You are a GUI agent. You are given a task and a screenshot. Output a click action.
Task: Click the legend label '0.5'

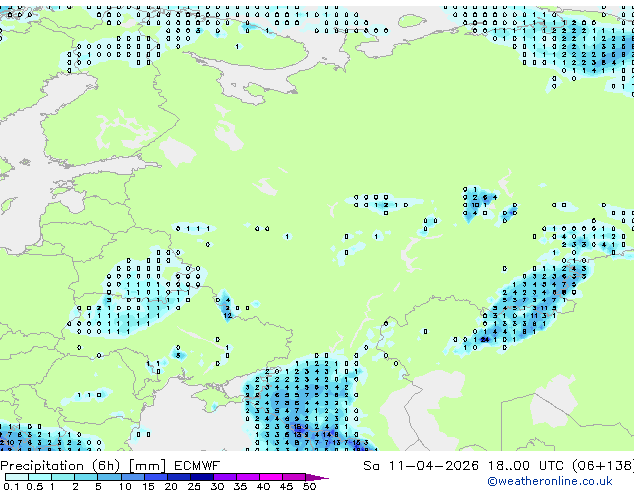pos(34,486)
